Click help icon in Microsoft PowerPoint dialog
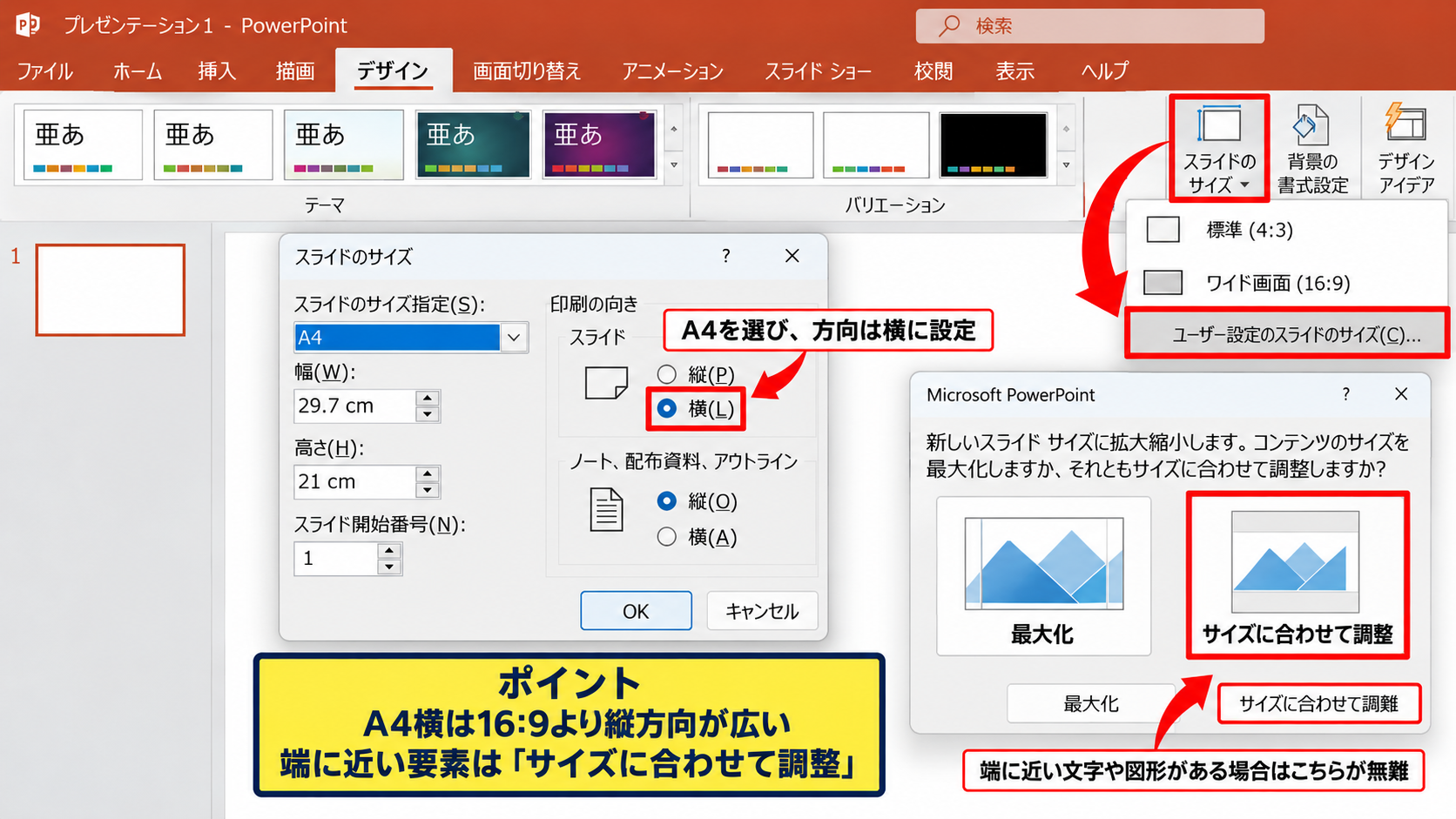 (1346, 394)
